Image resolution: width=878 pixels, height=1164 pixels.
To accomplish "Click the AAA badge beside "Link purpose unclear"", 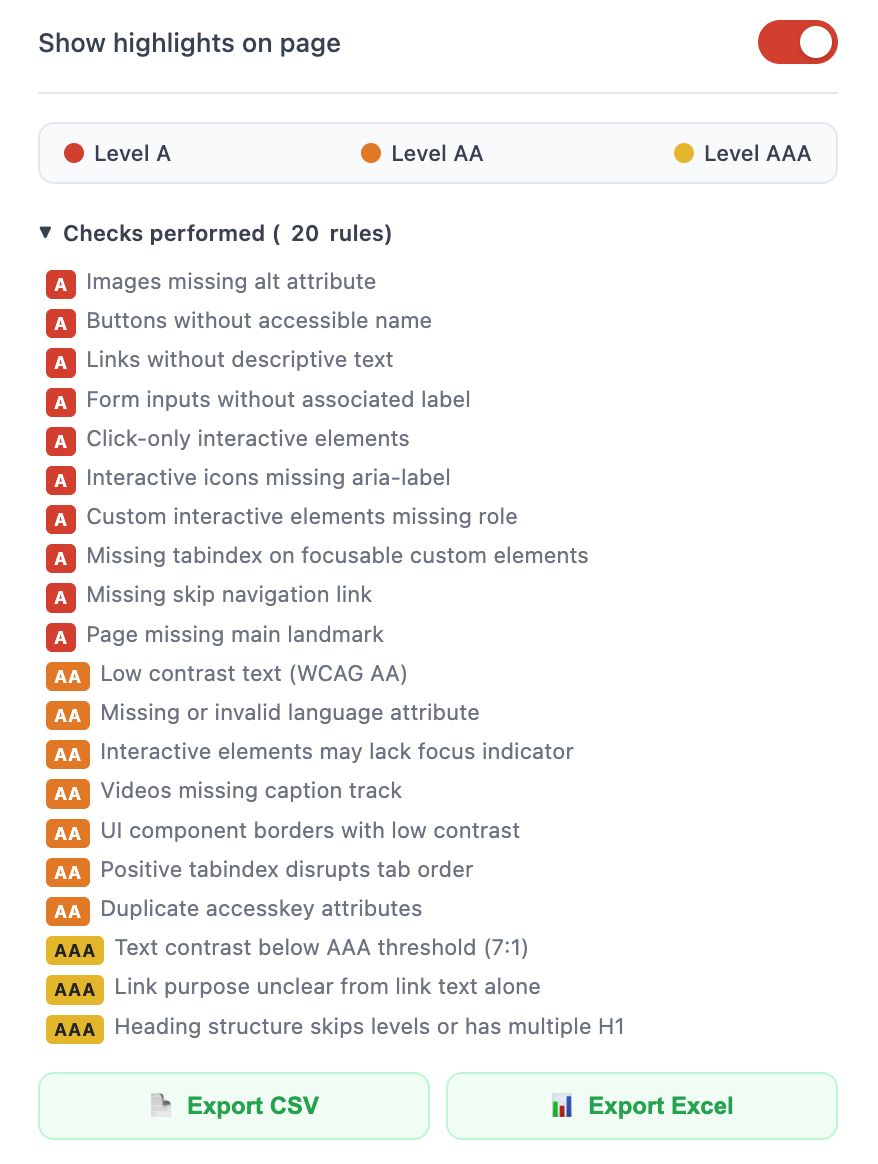I will point(74,989).
